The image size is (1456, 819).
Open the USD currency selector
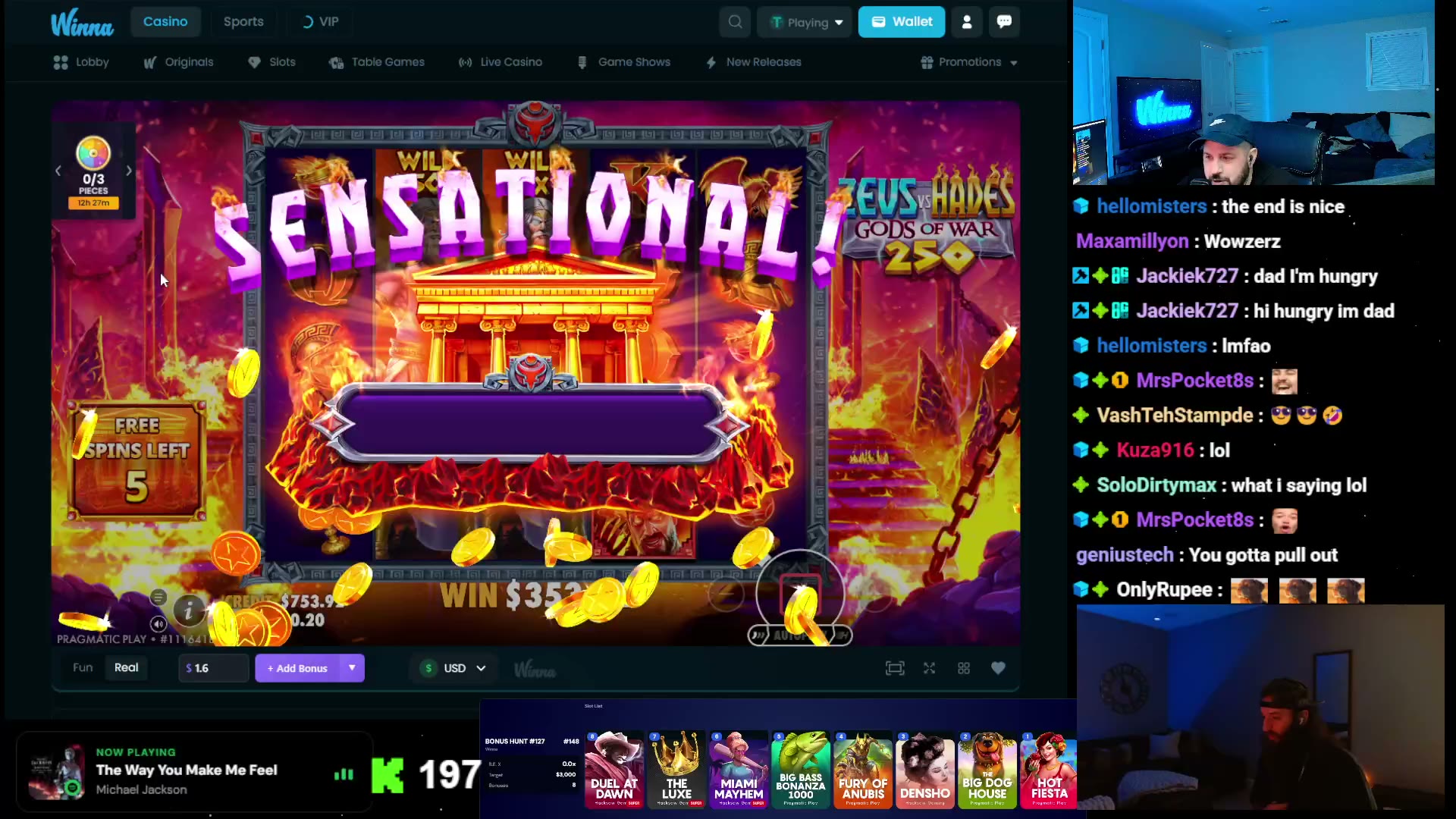[453, 668]
